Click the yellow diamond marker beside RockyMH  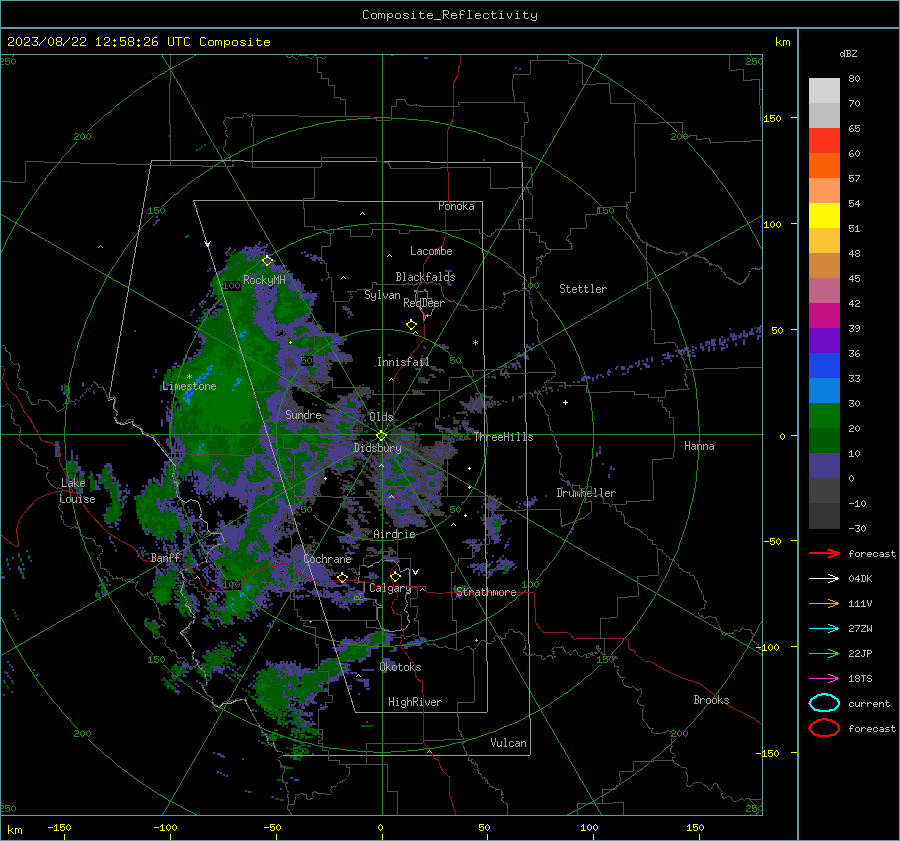click(267, 261)
